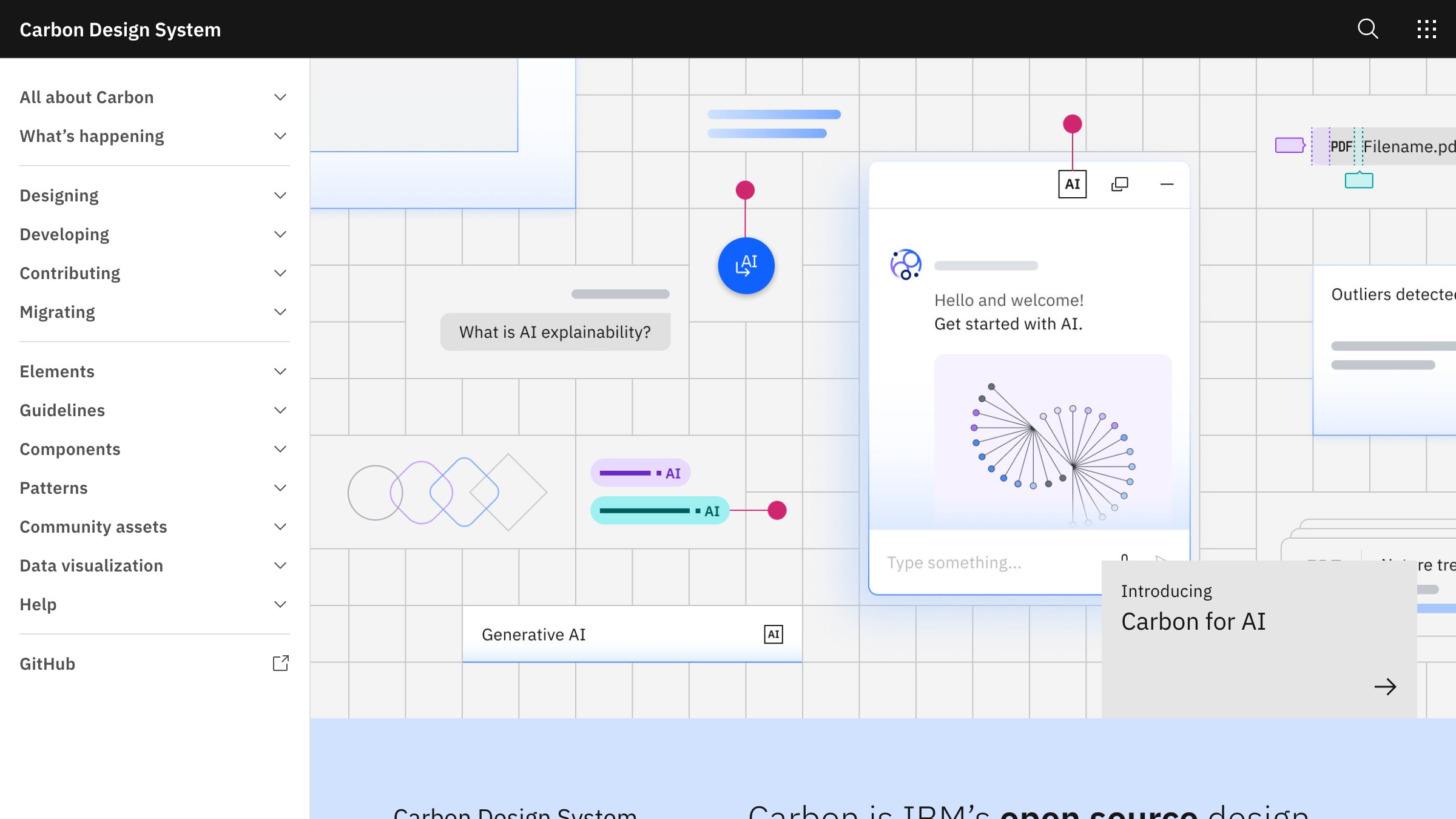Click the What is AI explainability? bubble

click(555, 332)
